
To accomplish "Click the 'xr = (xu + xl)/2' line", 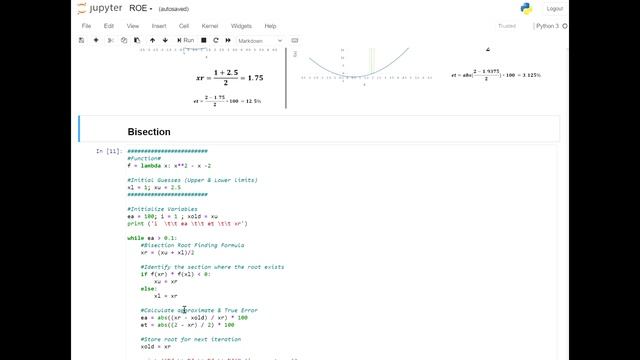I will point(167,253).
